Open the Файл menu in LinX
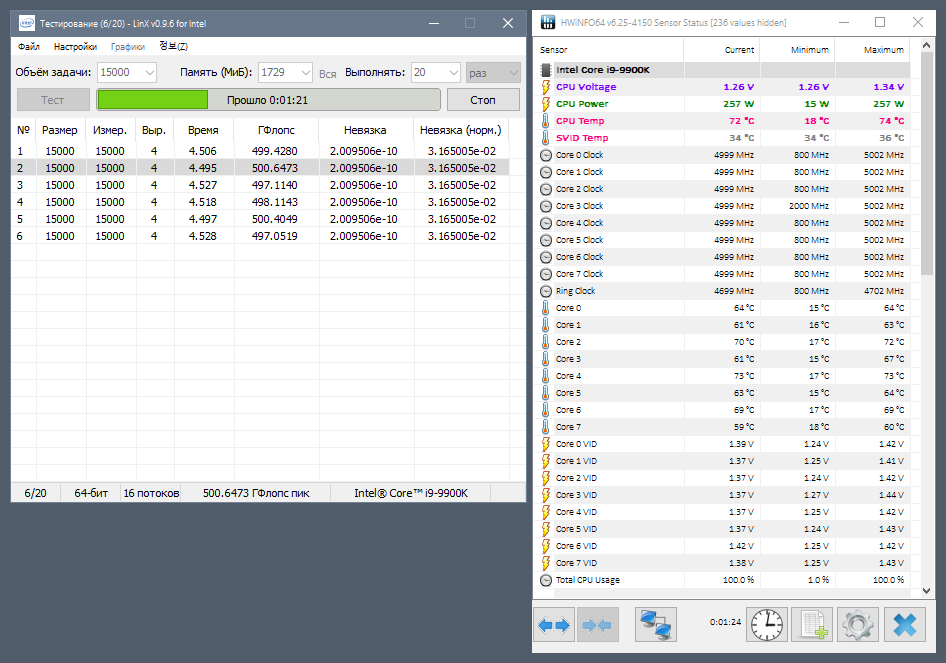 coord(28,46)
